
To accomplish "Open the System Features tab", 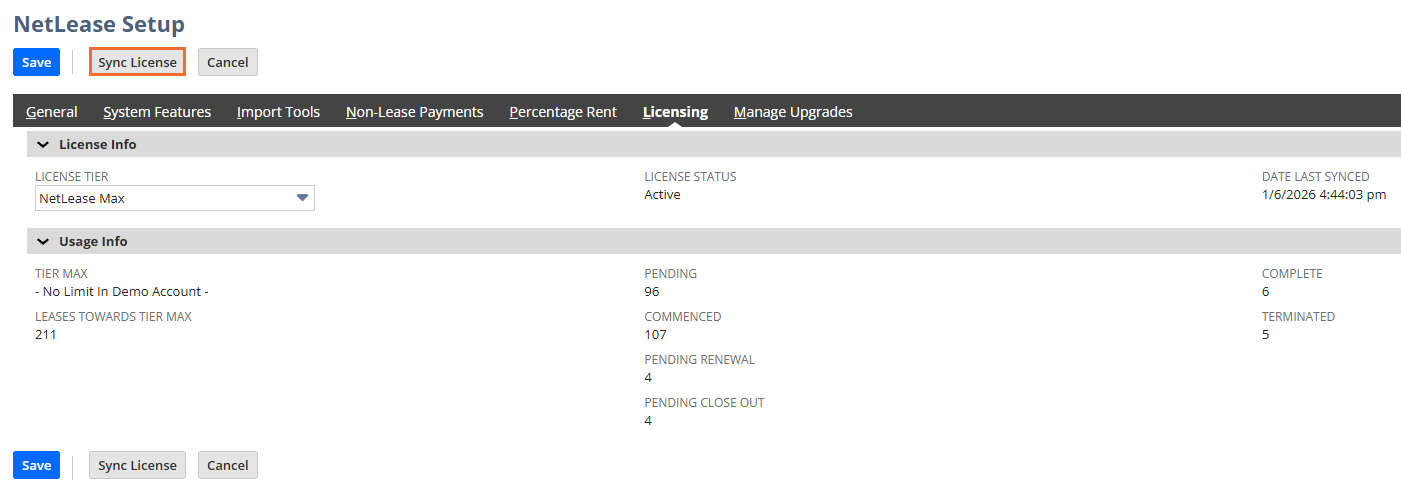I will 157,112.
